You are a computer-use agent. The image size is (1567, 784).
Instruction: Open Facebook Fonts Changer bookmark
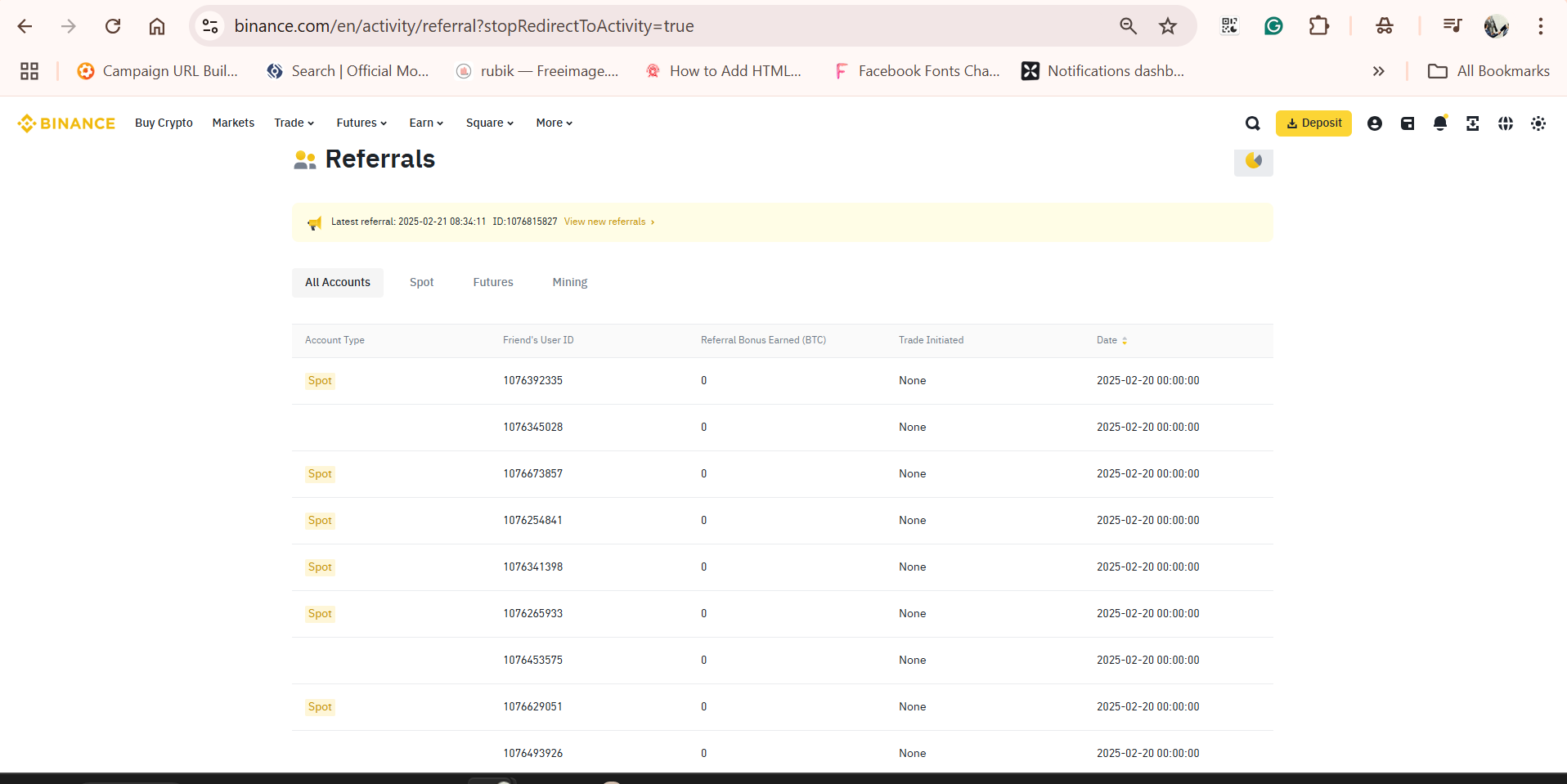click(916, 71)
